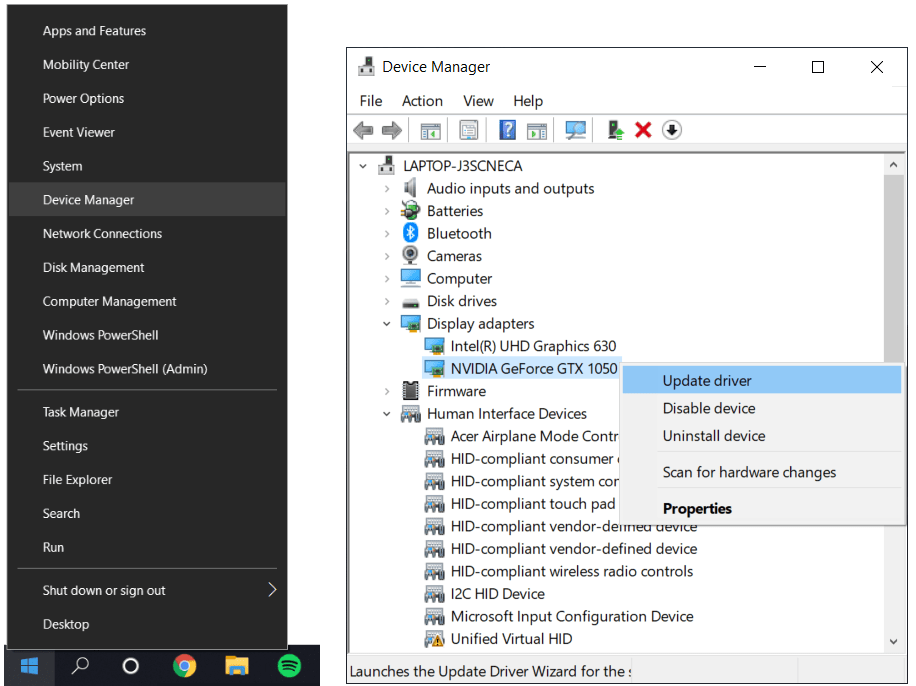Click the Properties sheet toolbar icon

pos(469,130)
